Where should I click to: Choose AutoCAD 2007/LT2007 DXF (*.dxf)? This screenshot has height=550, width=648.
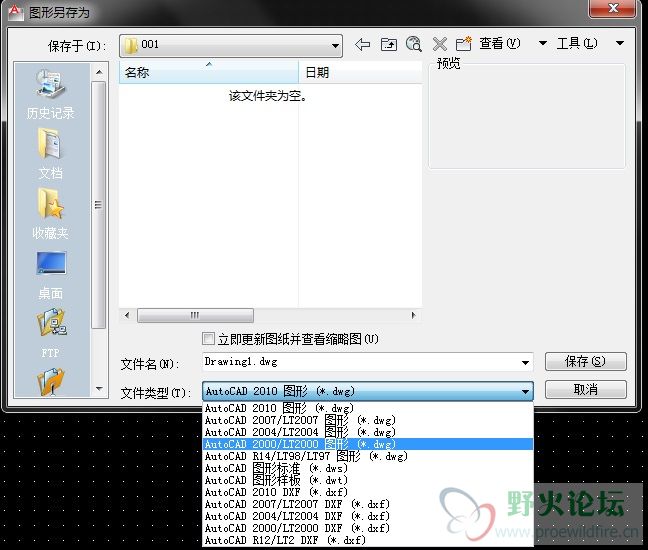coord(368,504)
